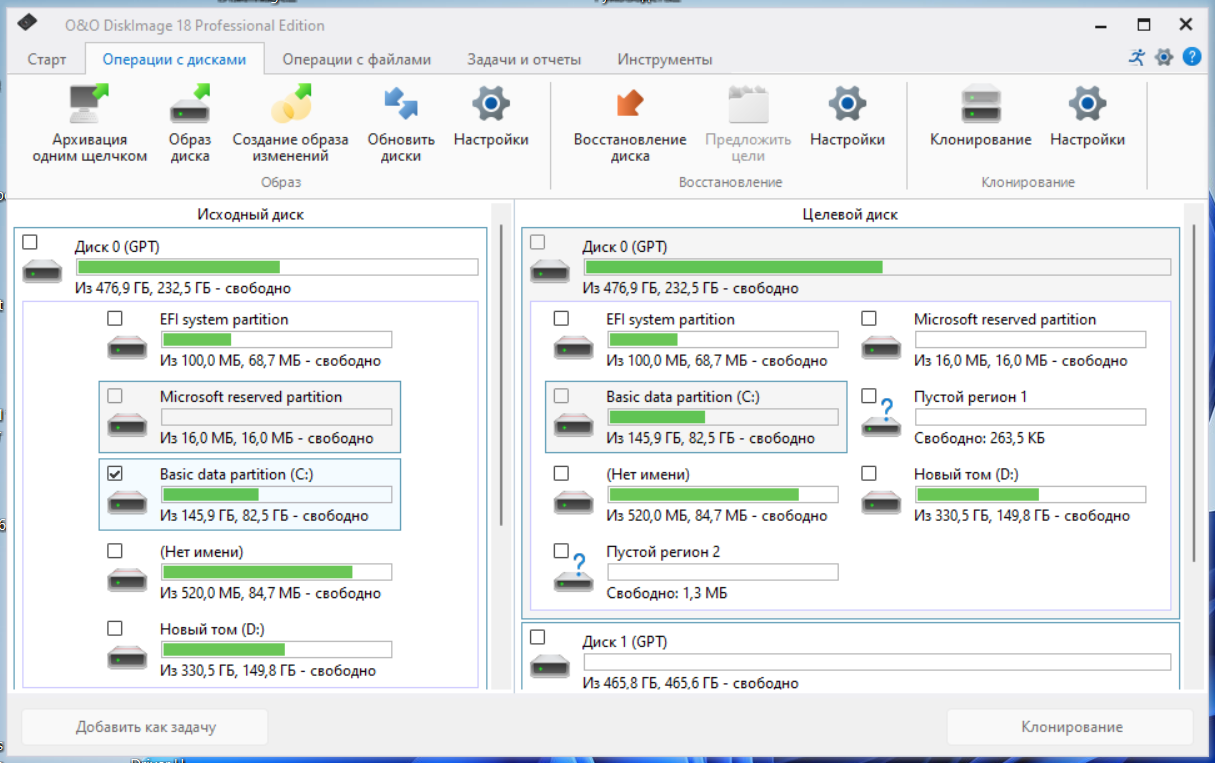Click target Microsoft reserved partition drive icon
This screenshot has width=1215, height=763.
pos(882,348)
